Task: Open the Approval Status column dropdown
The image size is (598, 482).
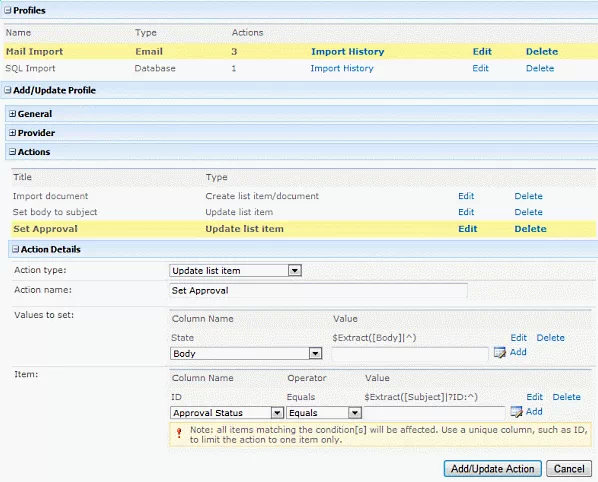Action: [x=277, y=413]
